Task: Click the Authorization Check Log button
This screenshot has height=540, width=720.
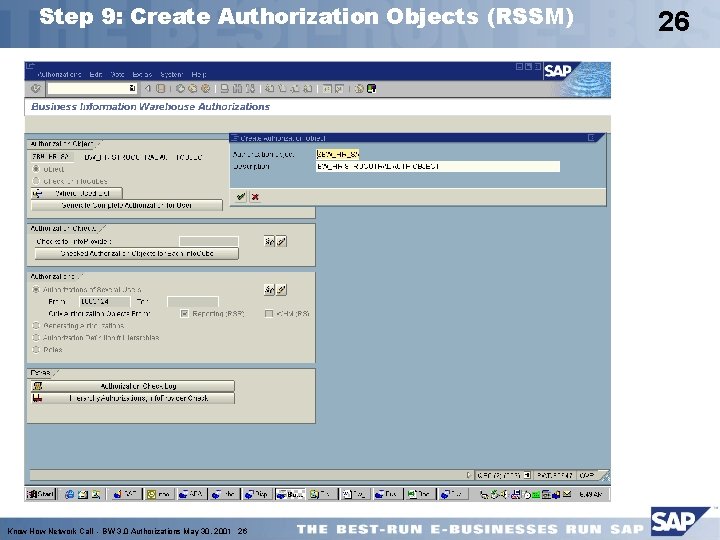Action: pos(133,386)
